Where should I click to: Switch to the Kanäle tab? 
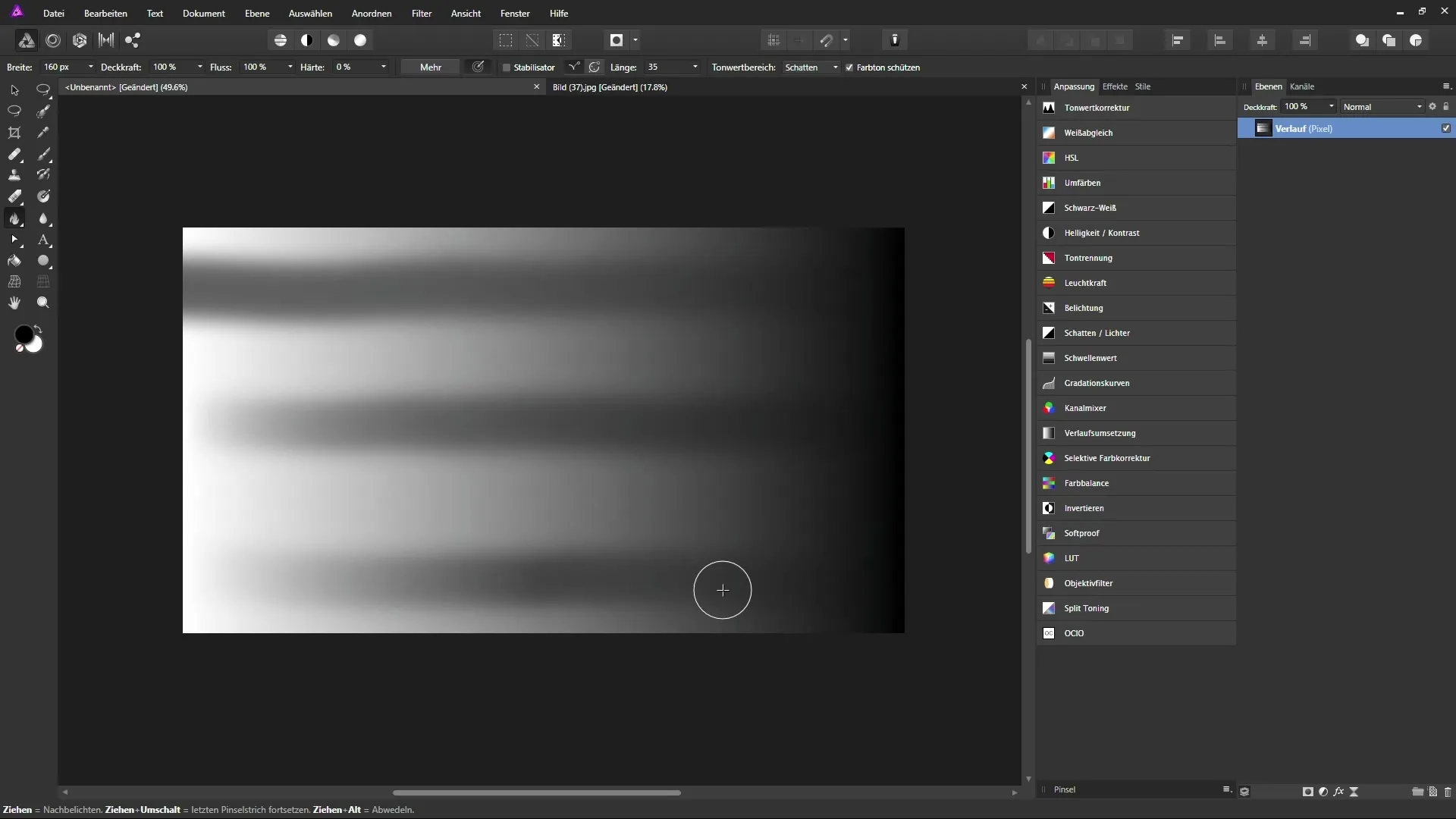pos(1302,86)
